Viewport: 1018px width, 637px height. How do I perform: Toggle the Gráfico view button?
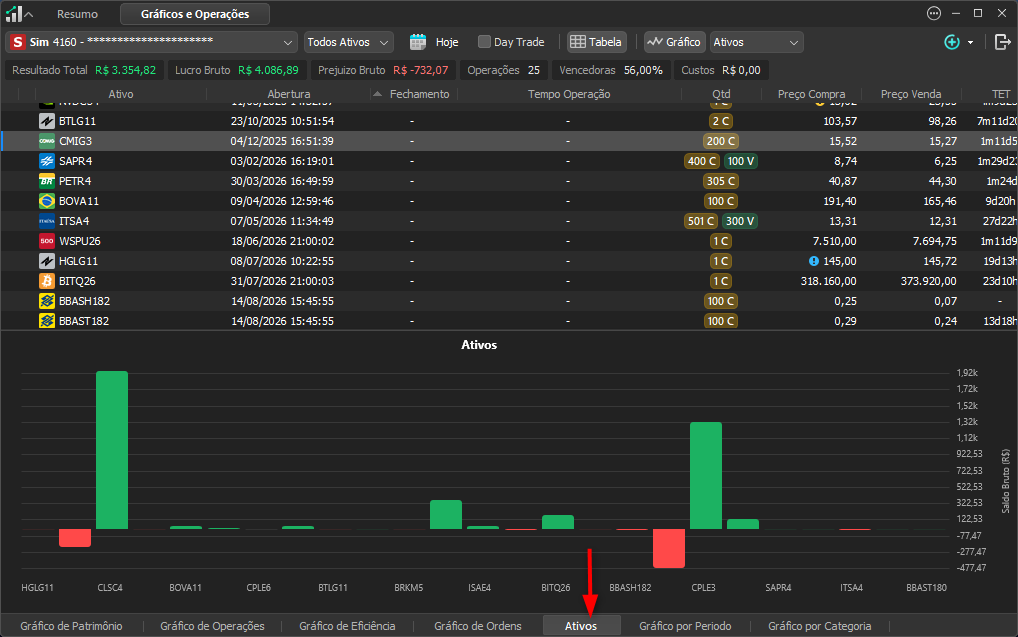[674, 42]
